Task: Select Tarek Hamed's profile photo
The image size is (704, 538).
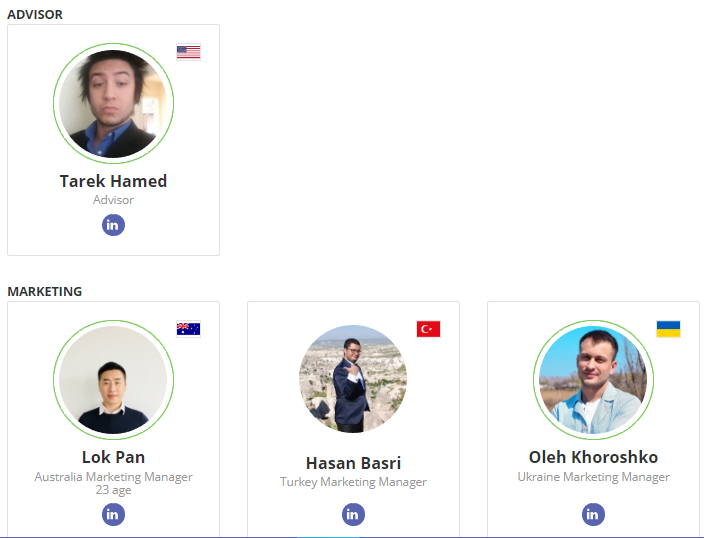Action: (113, 103)
